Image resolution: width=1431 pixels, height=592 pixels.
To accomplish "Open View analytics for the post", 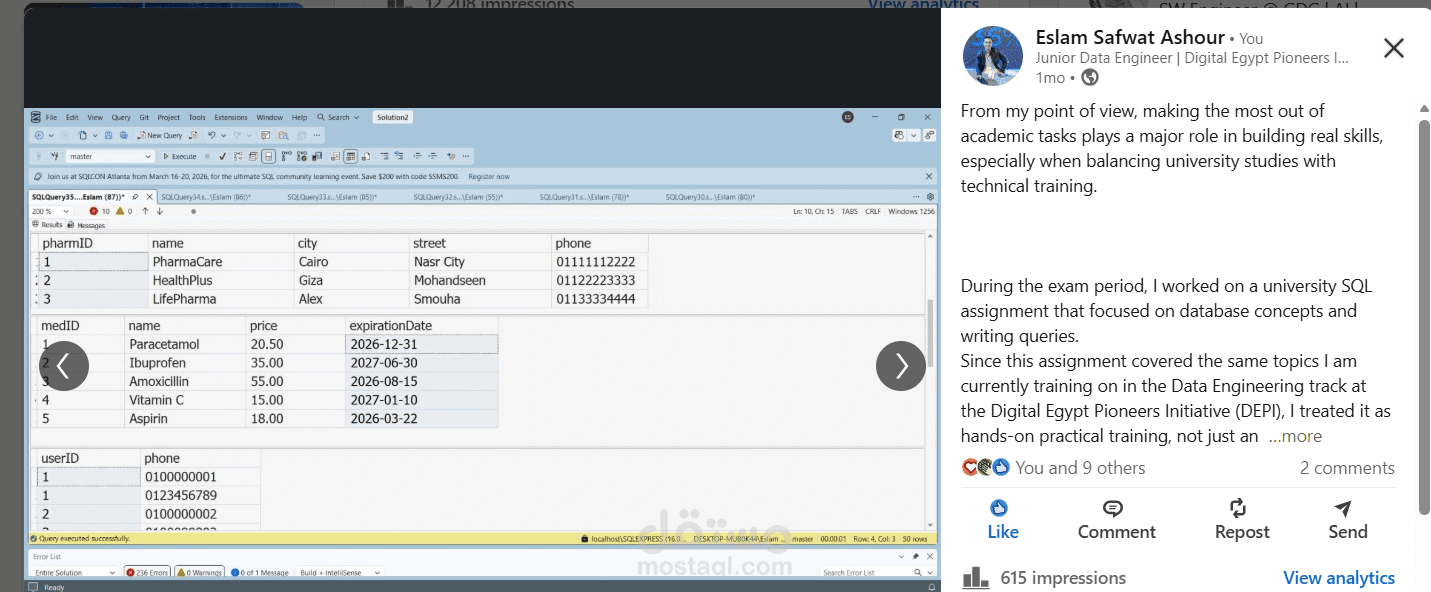I will pos(1338,578).
